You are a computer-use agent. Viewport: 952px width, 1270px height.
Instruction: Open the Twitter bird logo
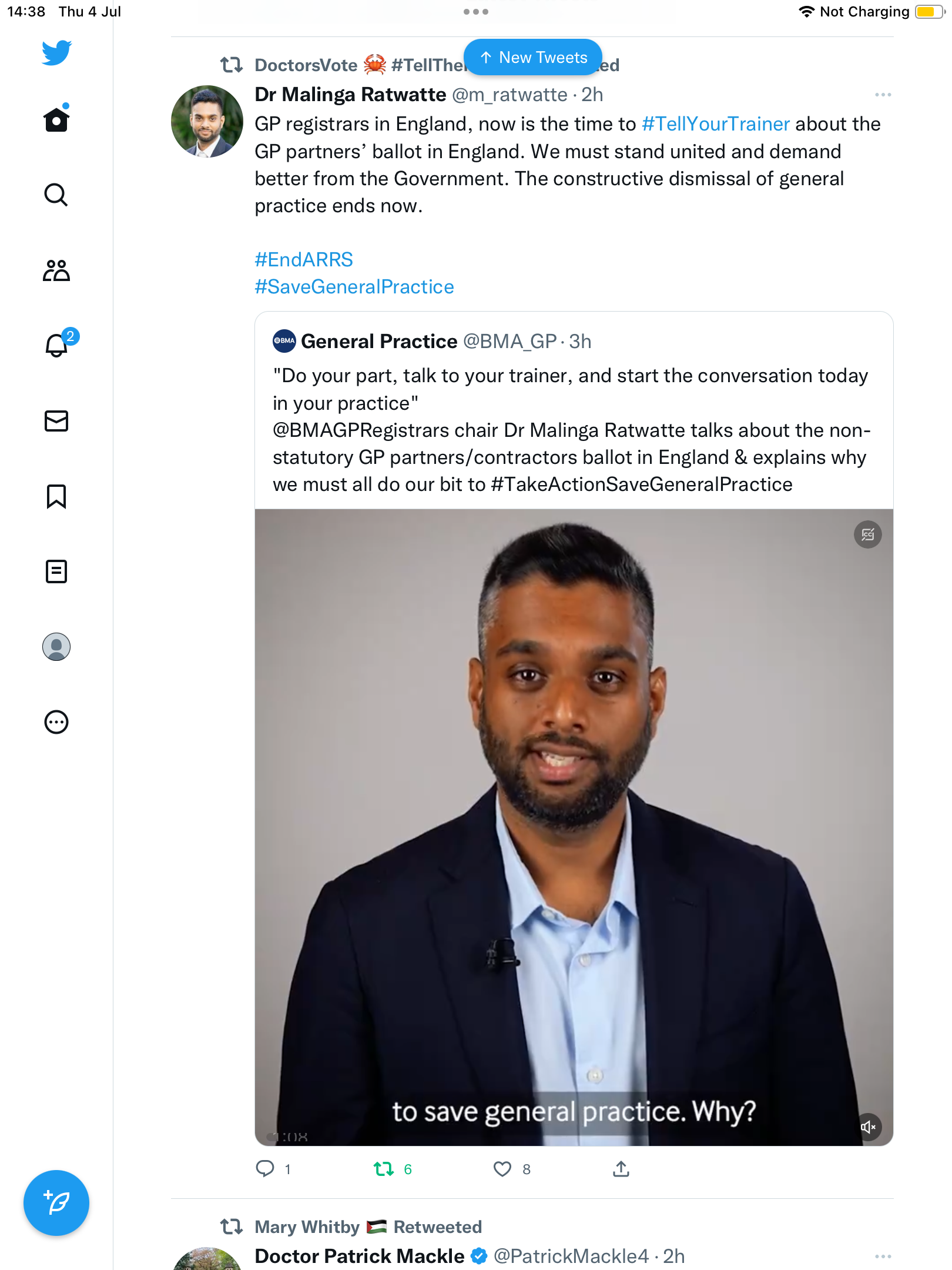[56, 52]
